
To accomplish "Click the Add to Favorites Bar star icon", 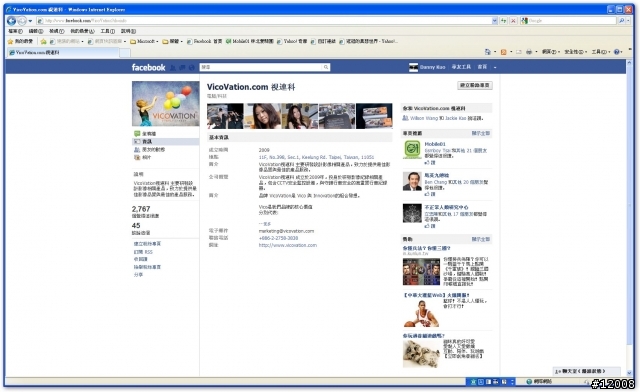I will click(43, 41).
